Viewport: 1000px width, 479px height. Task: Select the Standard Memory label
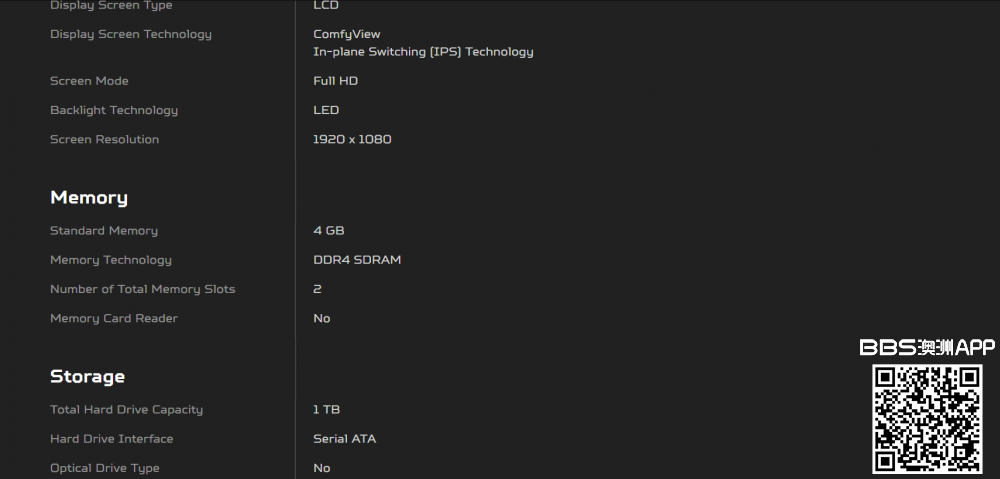pos(104,231)
